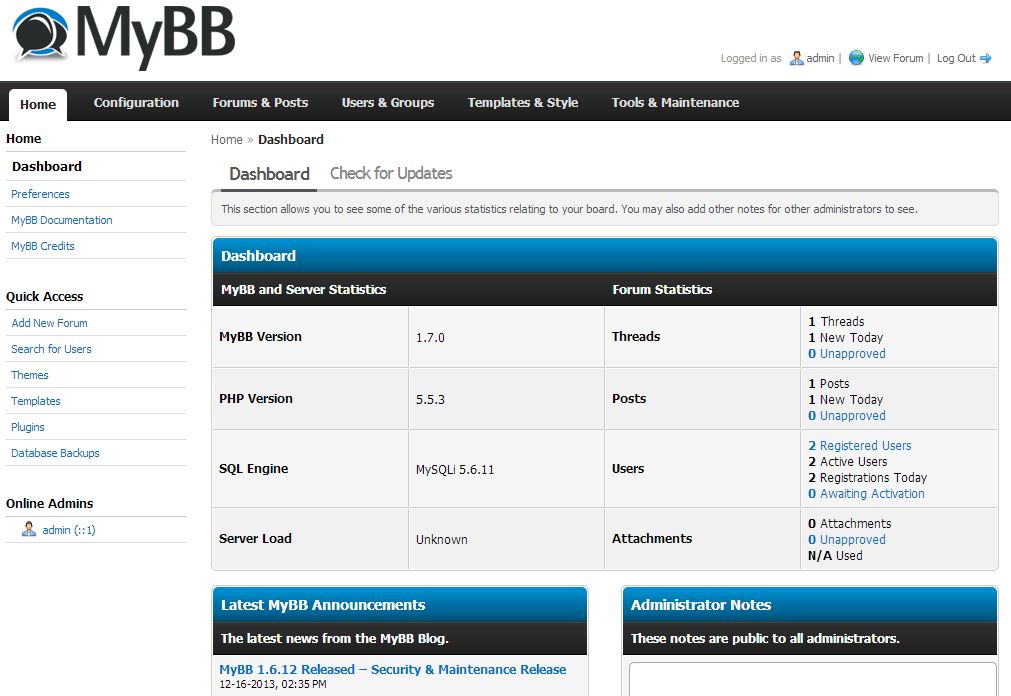Open MyBB Documentation link
The image size is (1011, 696).
click(x=62, y=220)
